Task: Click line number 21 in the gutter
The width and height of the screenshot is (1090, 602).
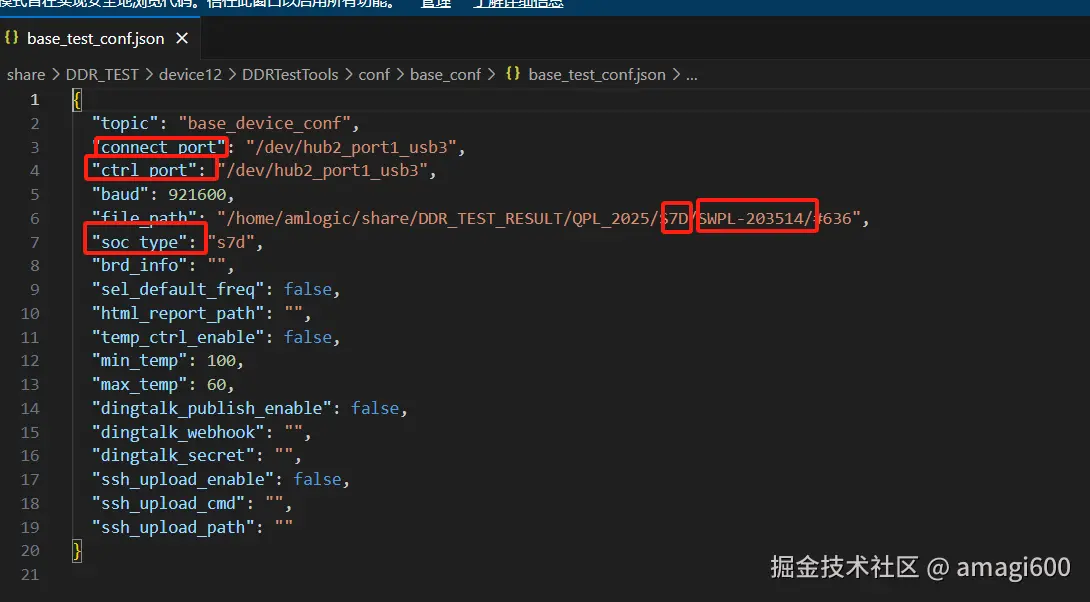Action: point(30,575)
